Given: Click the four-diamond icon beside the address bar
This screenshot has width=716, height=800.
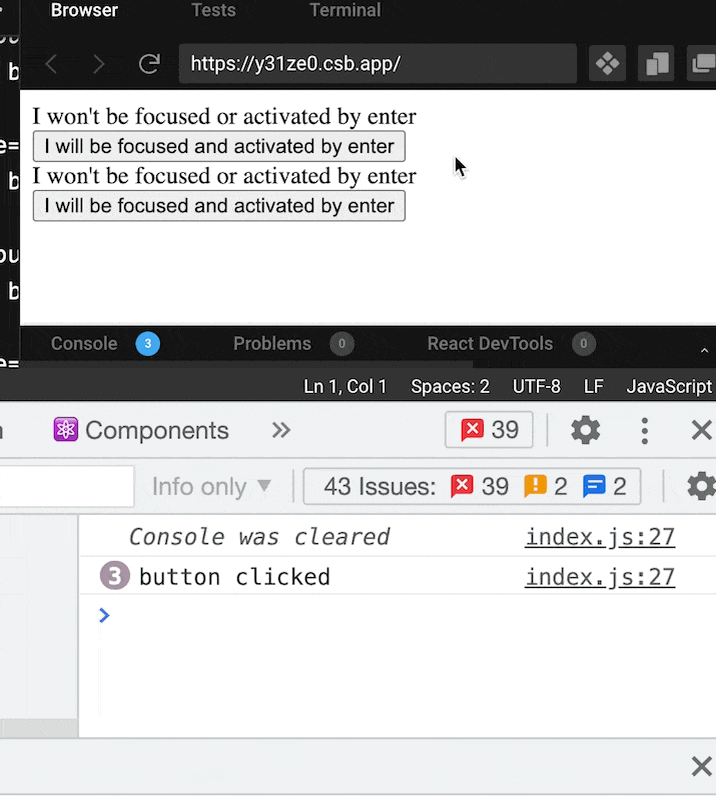Looking at the screenshot, I should 607,64.
